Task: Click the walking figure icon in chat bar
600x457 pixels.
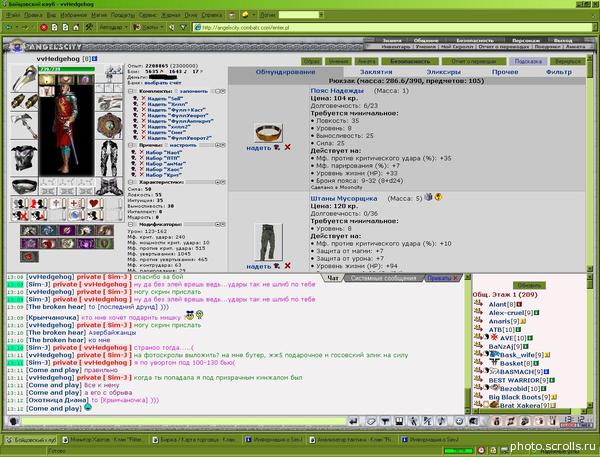Action: (x=413, y=421)
